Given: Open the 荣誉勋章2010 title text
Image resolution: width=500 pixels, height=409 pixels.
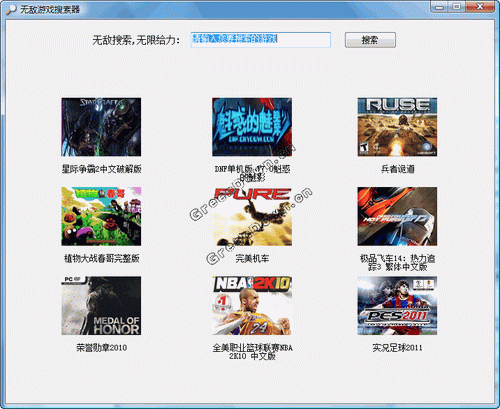Looking at the screenshot, I should [101, 348].
